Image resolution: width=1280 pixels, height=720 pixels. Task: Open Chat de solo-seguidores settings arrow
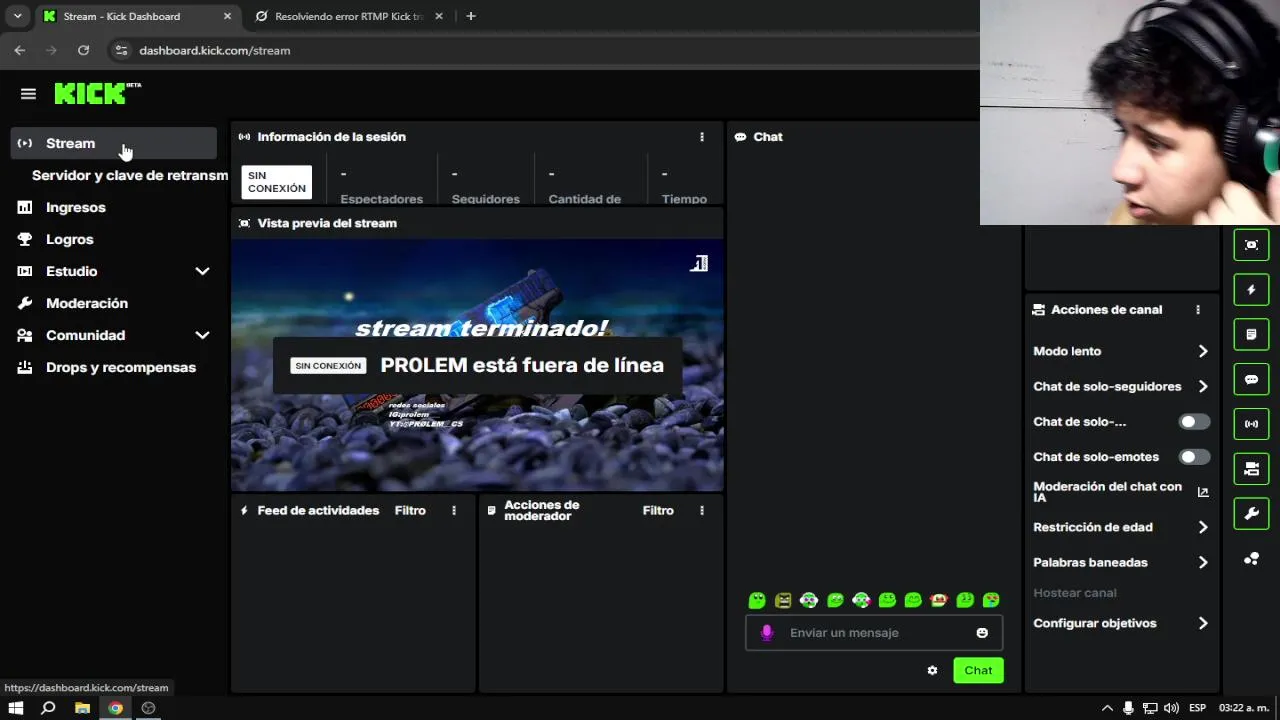[x=1203, y=386]
